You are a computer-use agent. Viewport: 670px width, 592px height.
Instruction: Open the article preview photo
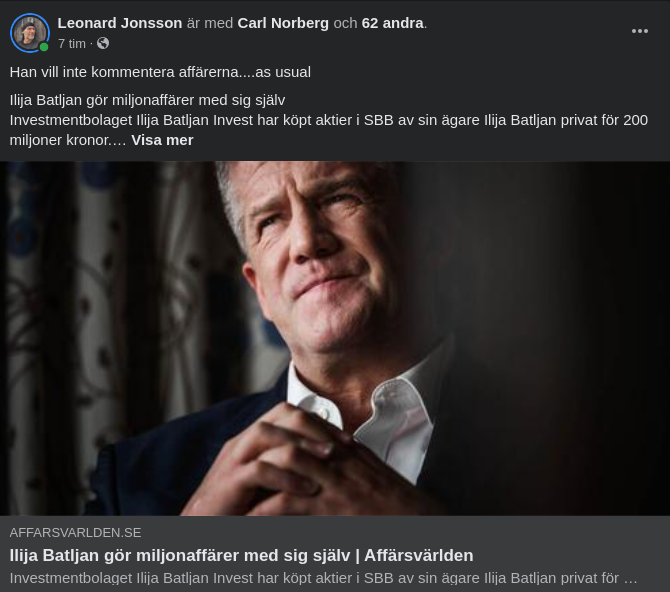tap(335, 338)
